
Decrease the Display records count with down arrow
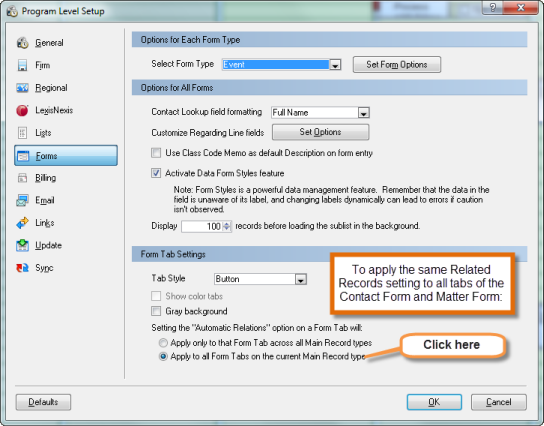coord(227,229)
